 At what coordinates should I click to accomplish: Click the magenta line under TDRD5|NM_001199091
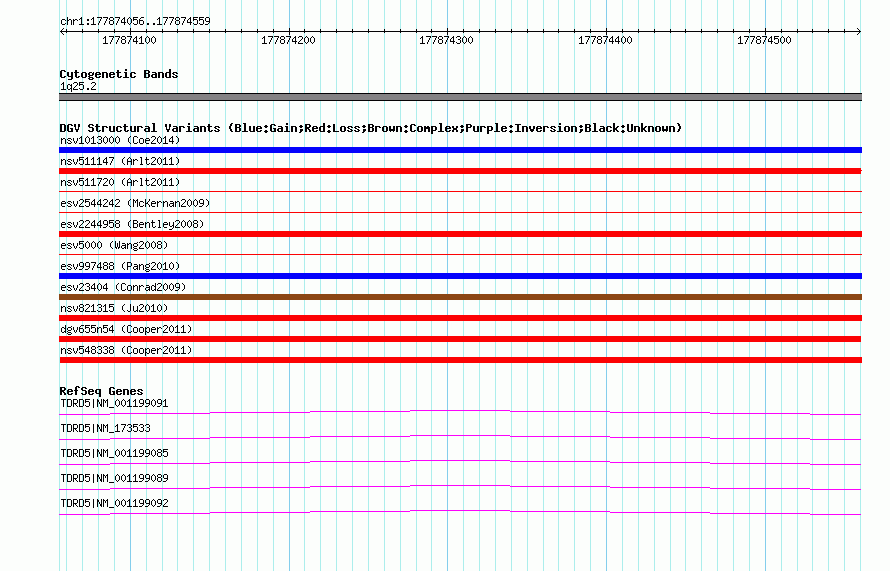460,412
